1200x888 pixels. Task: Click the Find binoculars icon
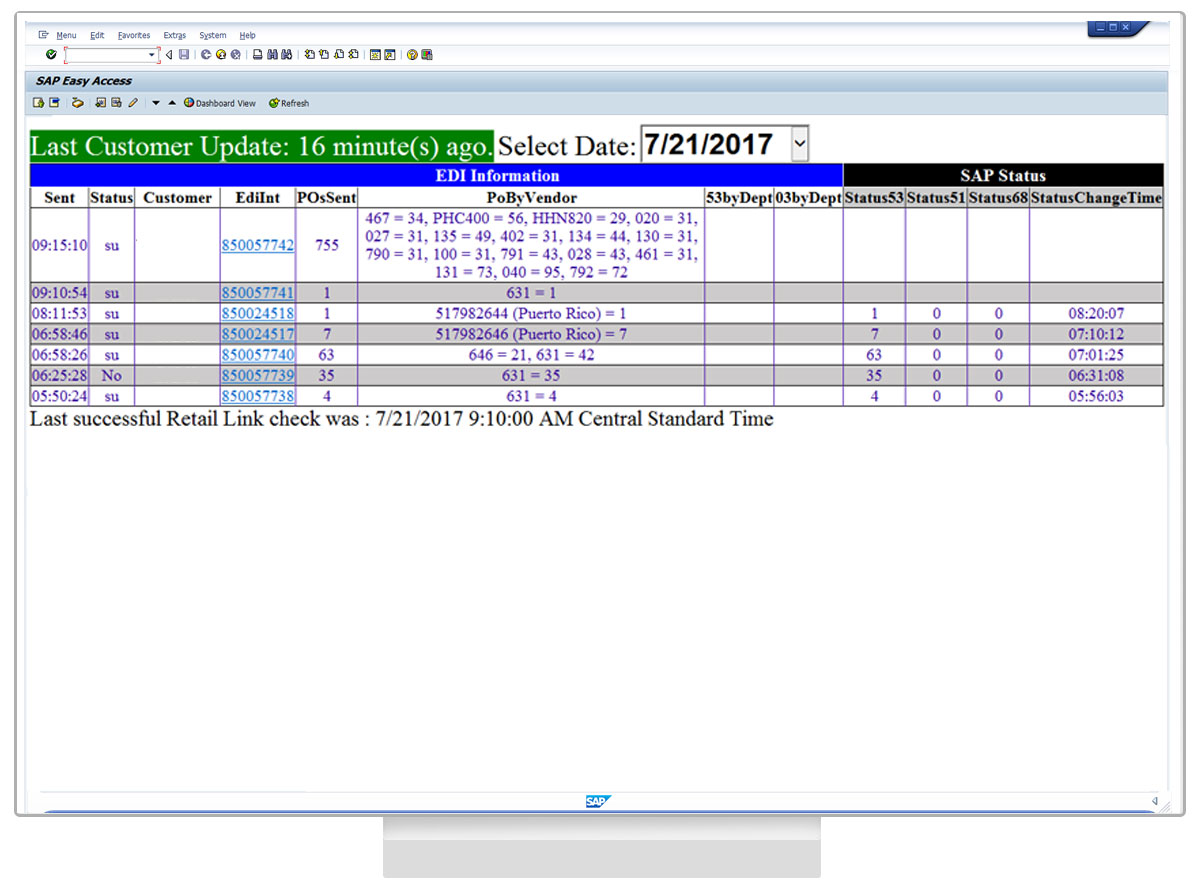tap(272, 55)
